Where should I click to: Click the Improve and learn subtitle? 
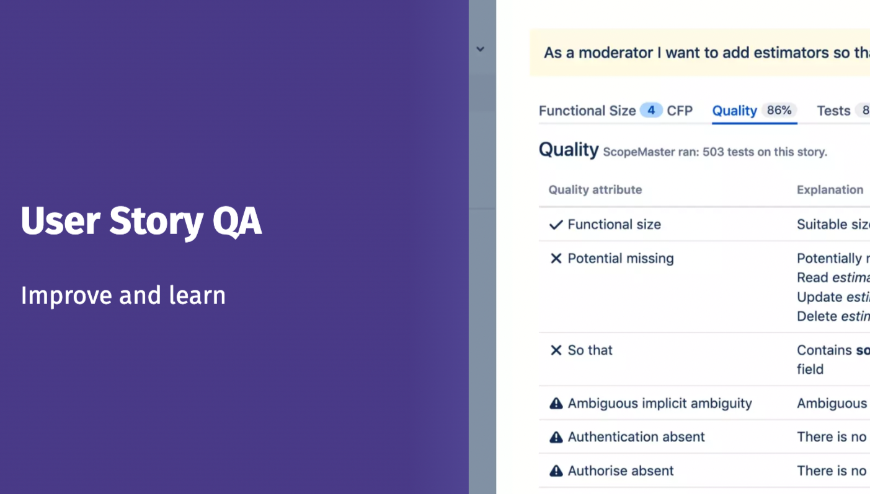coord(123,296)
